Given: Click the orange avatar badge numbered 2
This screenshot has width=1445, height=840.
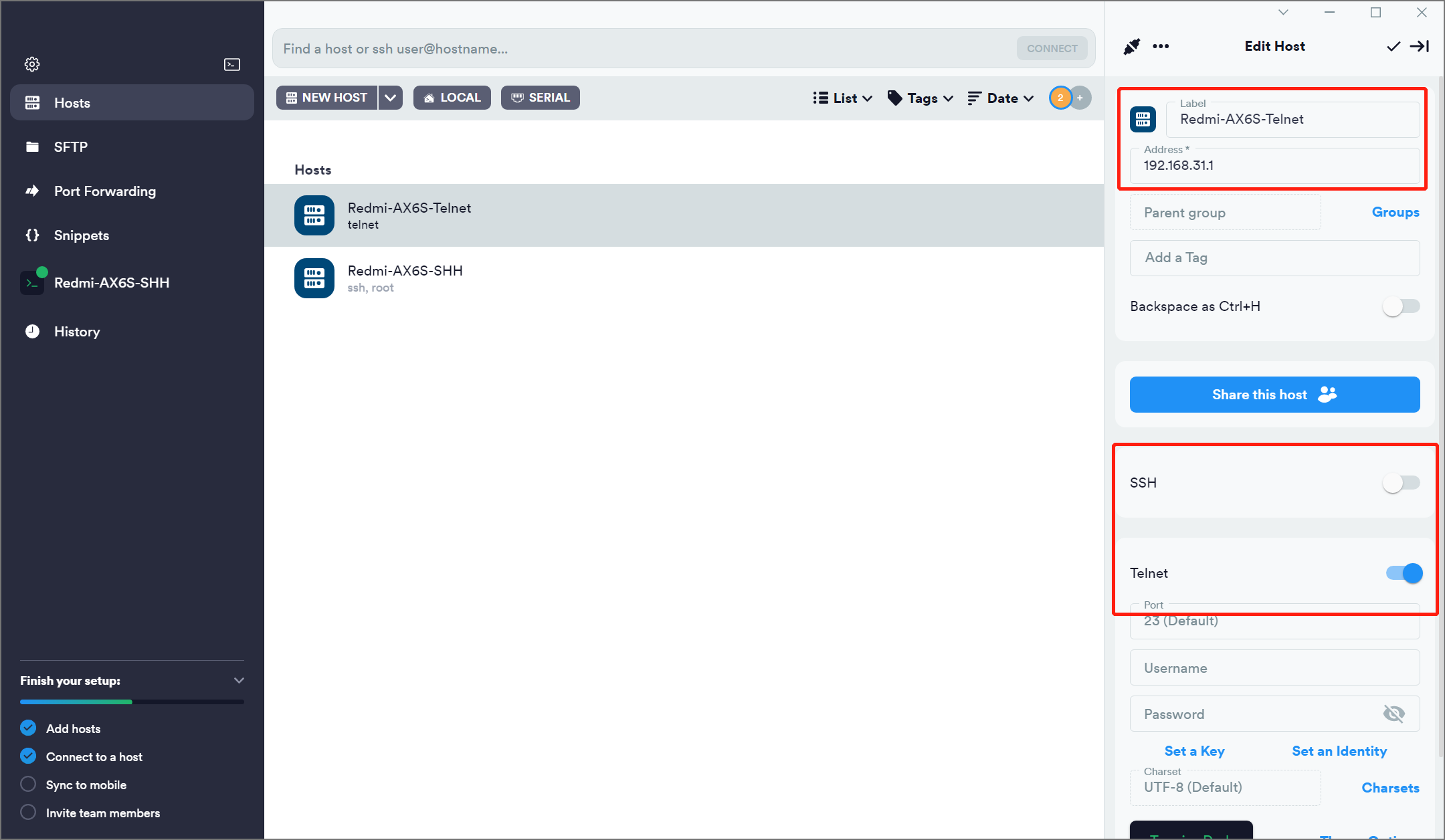Looking at the screenshot, I should pyautogui.click(x=1060, y=98).
